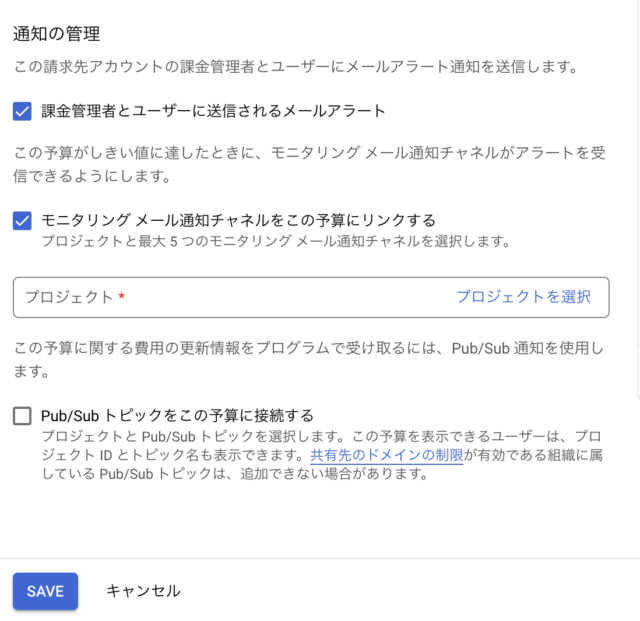Click the 課金管理者とユーザーに送信されるメールアラート label text
The height and width of the screenshot is (621, 640).
click(x=213, y=111)
